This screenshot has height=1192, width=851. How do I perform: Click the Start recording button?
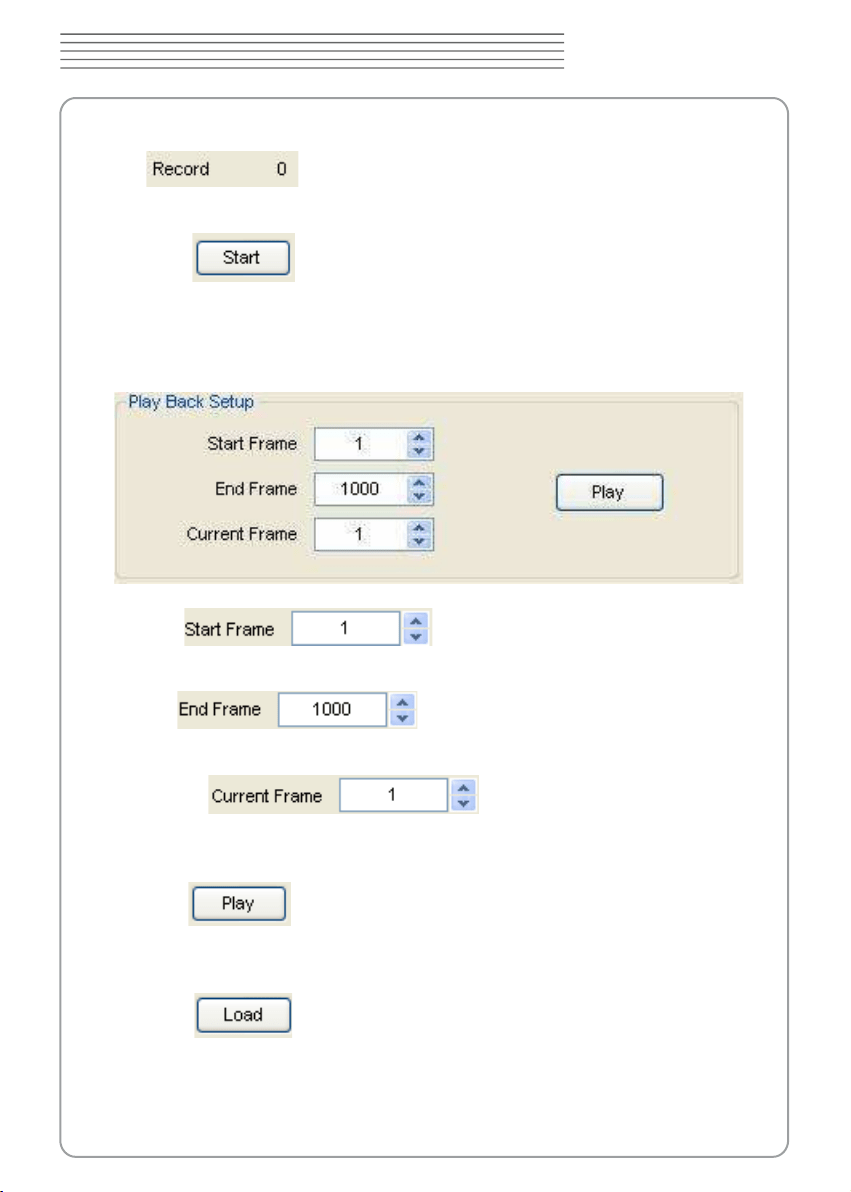[243, 258]
